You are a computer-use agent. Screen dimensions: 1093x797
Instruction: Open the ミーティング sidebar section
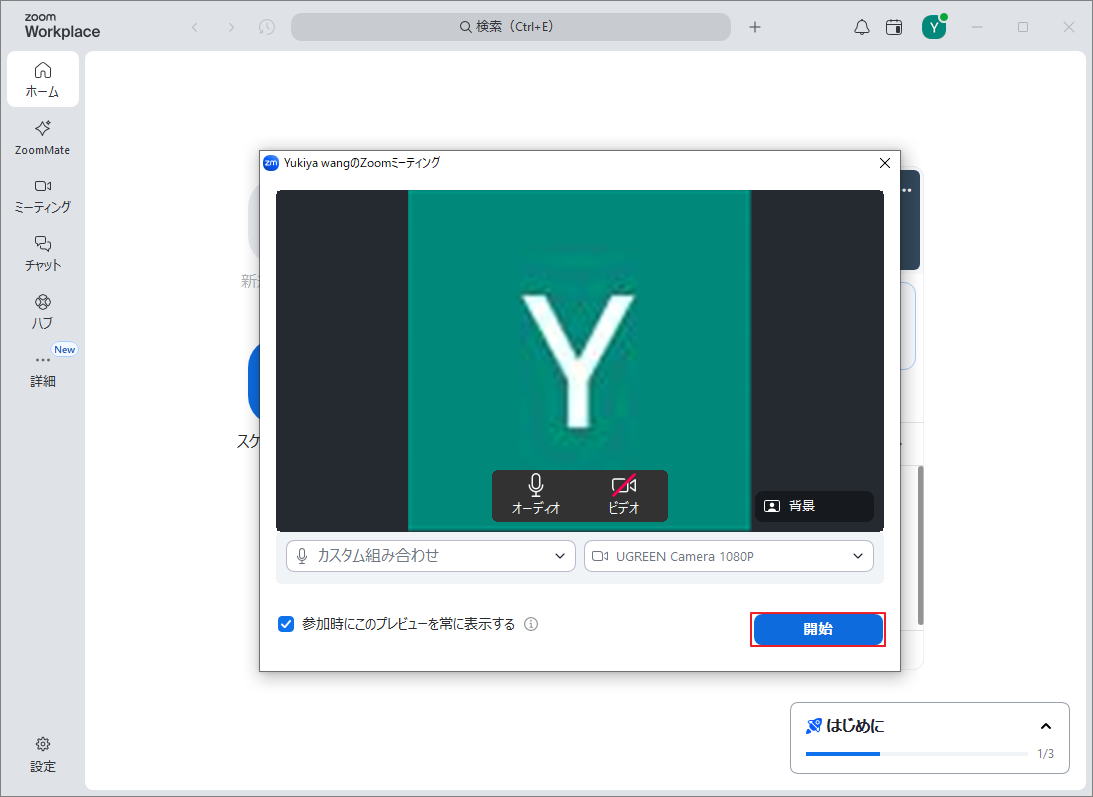pos(43,196)
